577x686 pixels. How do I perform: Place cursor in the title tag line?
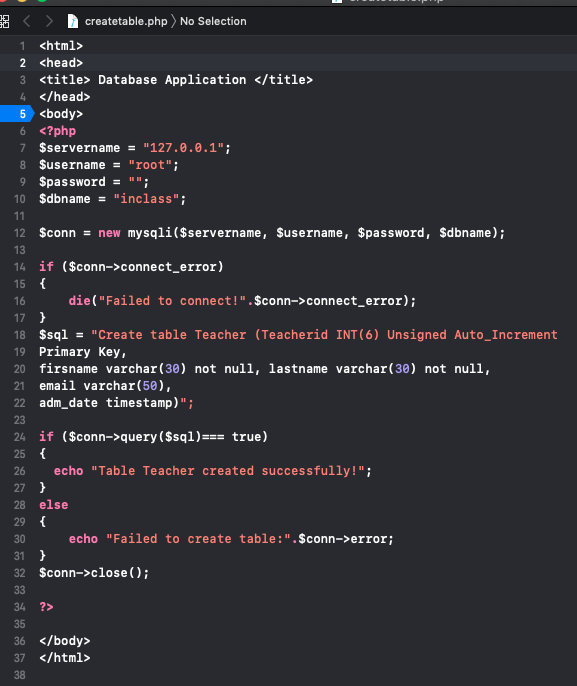pos(176,80)
